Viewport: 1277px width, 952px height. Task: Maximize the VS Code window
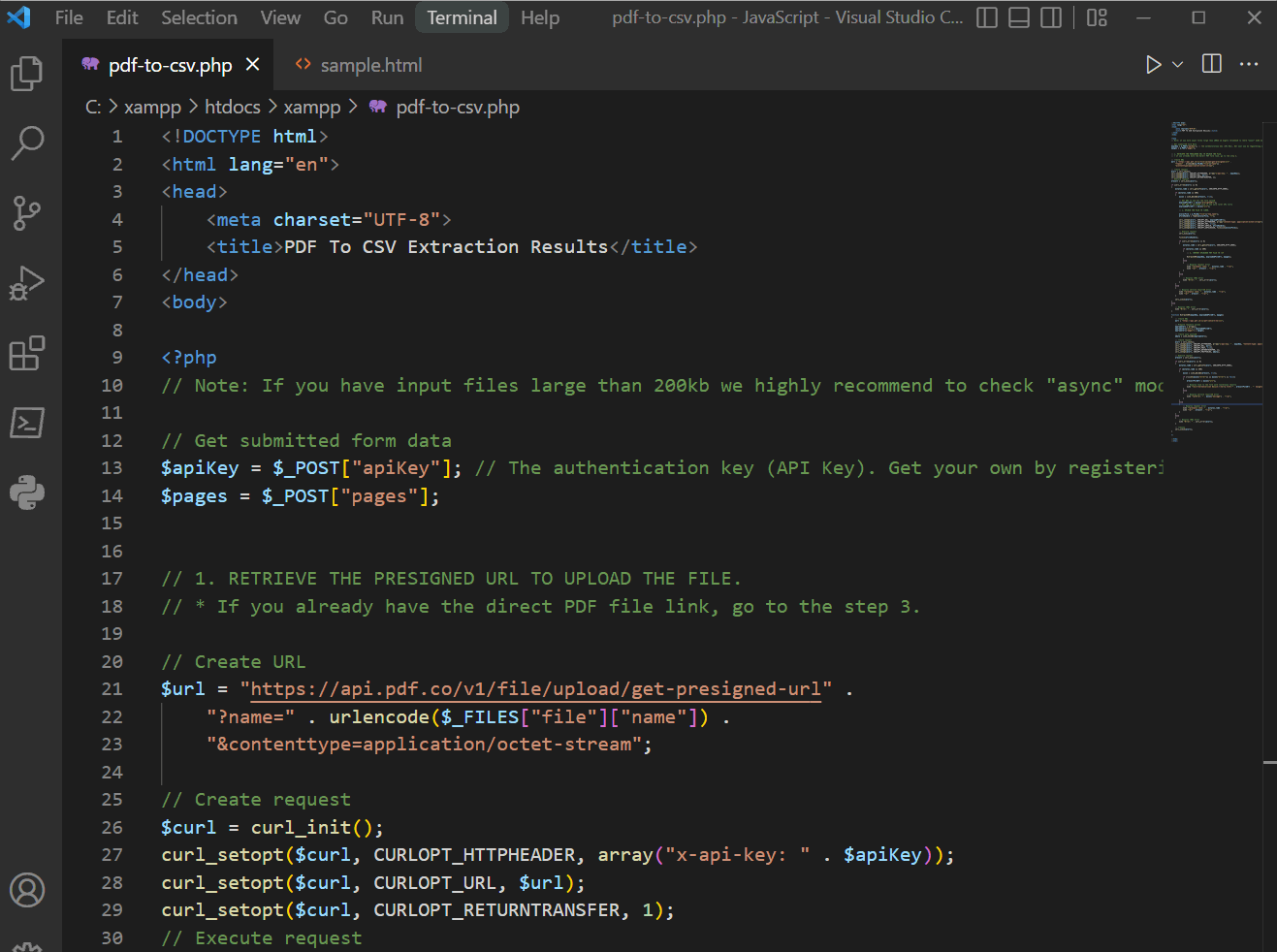1198,17
